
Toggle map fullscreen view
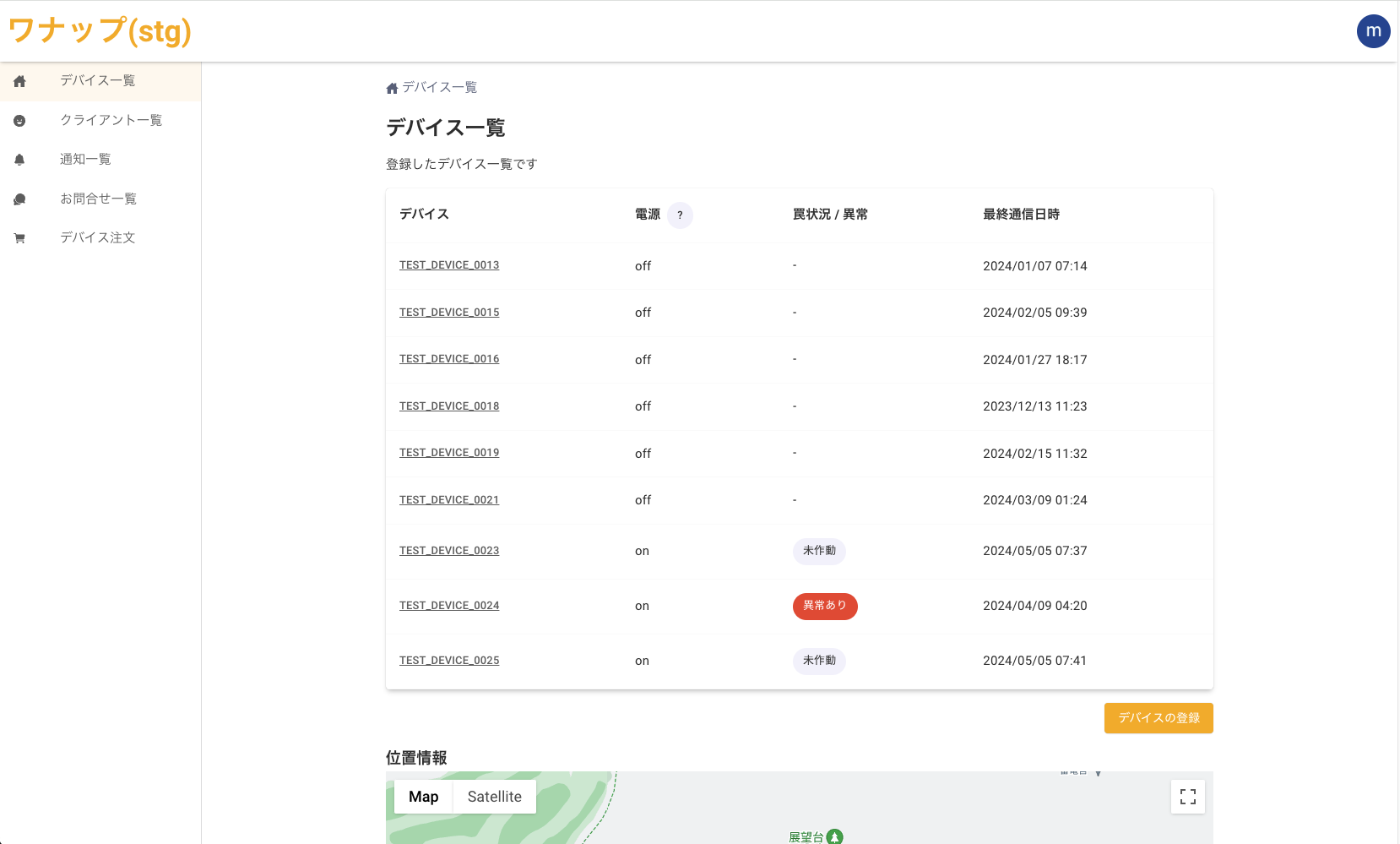(1188, 797)
